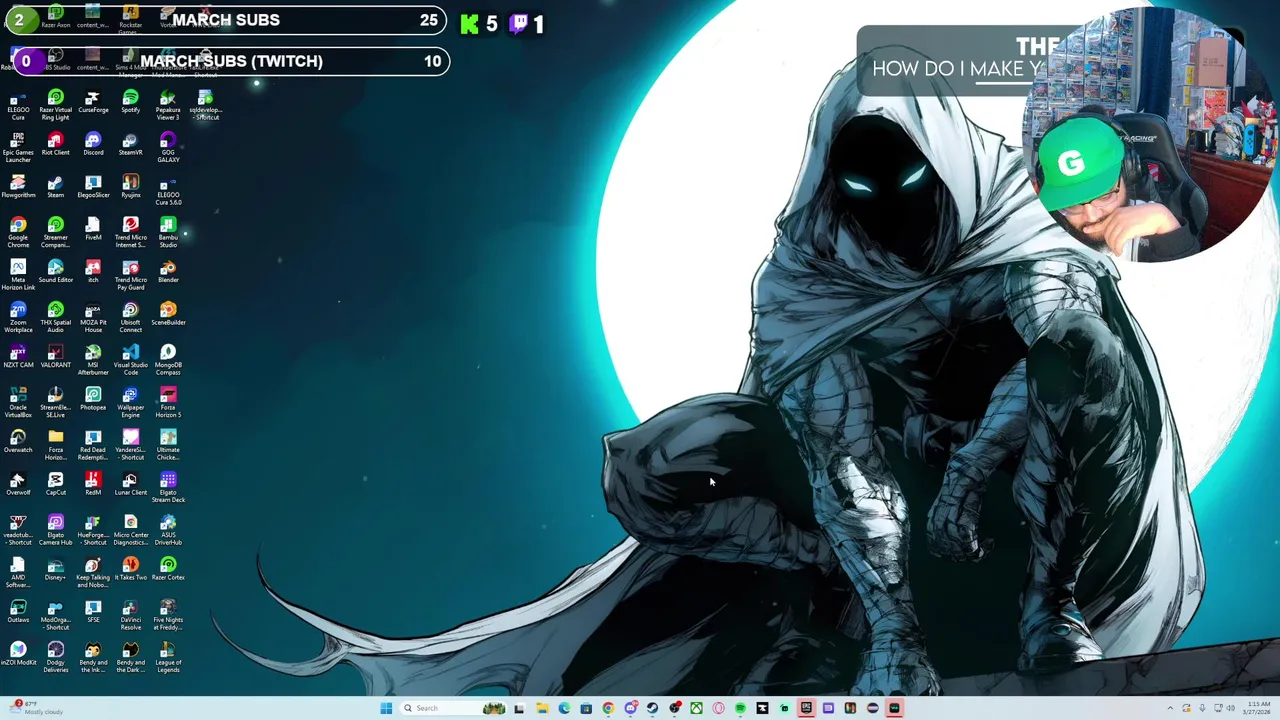Launch Discord from the desktop
This screenshot has height=720, width=1280.
93,144
